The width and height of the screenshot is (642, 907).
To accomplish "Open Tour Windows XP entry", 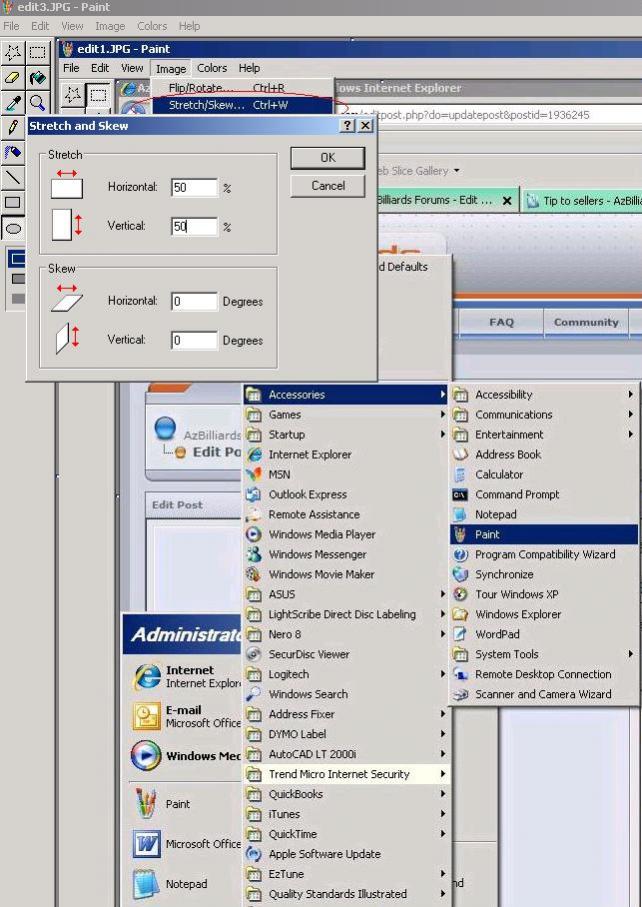I will (544, 595).
